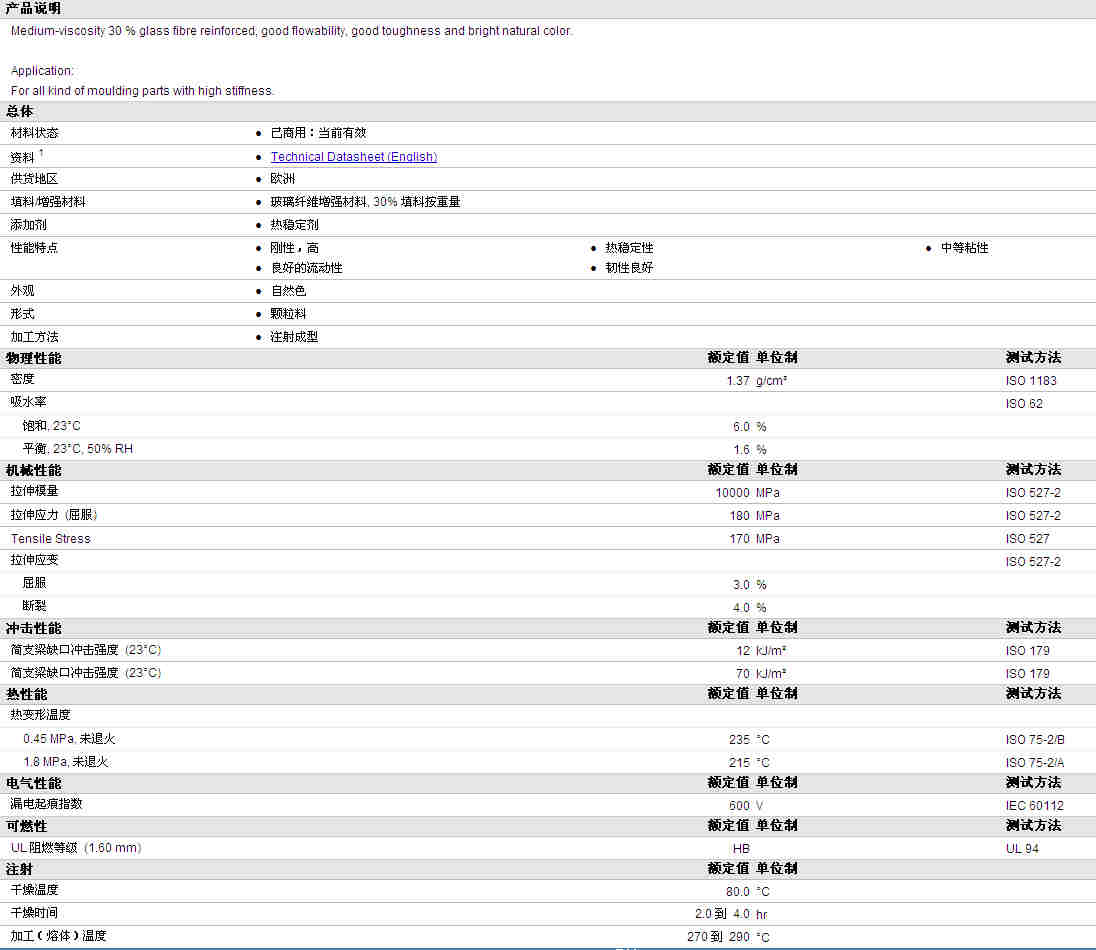Click the ISO 1183 test method
This screenshot has height=950, width=1096.
click(x=1031, y=381)
